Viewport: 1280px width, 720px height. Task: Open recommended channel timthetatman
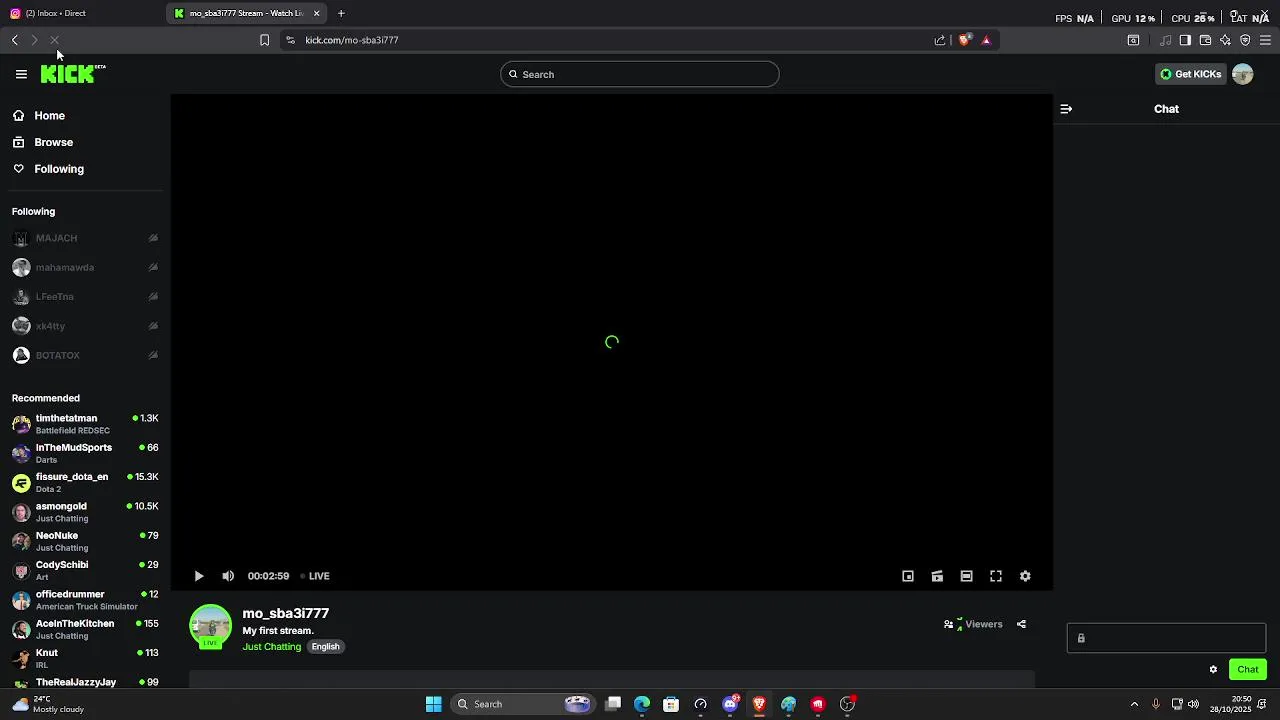point(85,424)
